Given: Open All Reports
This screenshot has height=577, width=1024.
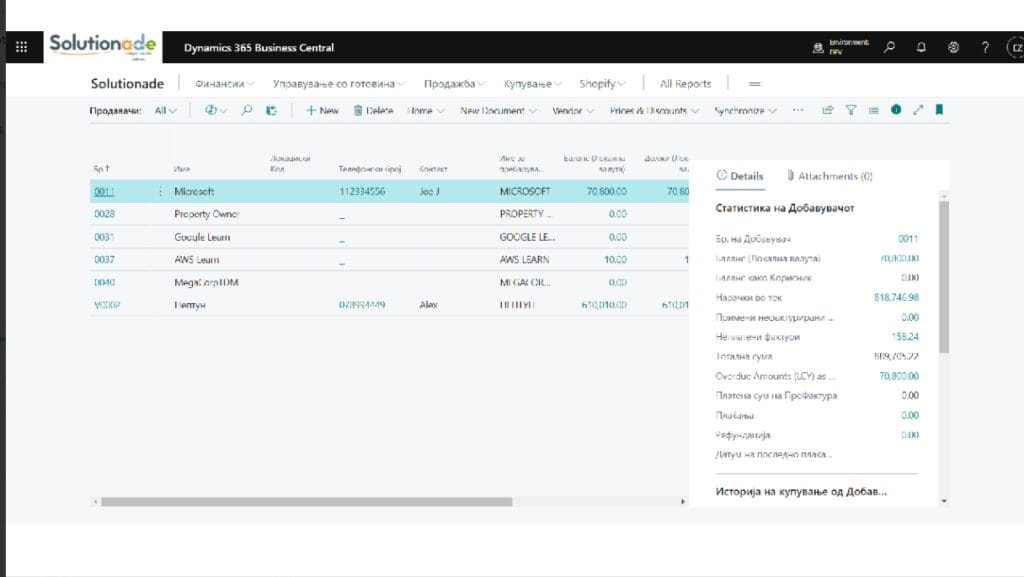Looking at the screenshot, I should [x=685, y=84].
